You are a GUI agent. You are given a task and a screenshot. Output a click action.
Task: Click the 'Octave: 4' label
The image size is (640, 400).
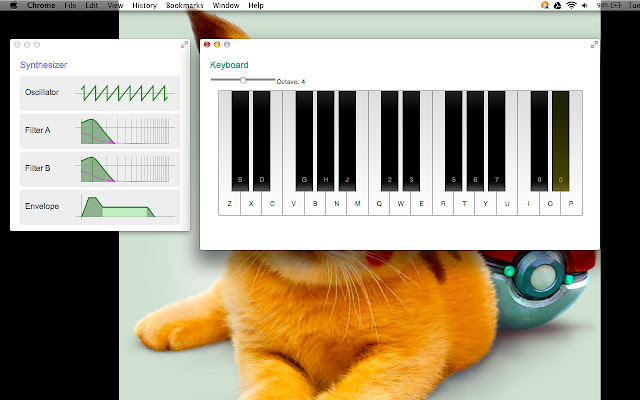click(291, 82)
